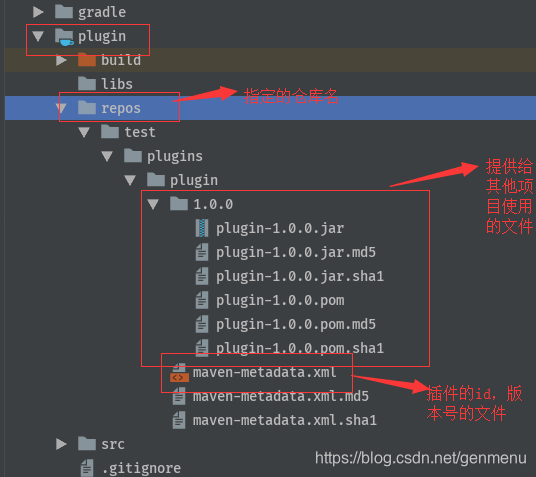536x477 pixels.
Task: Select the maven-metadata.xml.md5 file name
Action: click(281, 396)
